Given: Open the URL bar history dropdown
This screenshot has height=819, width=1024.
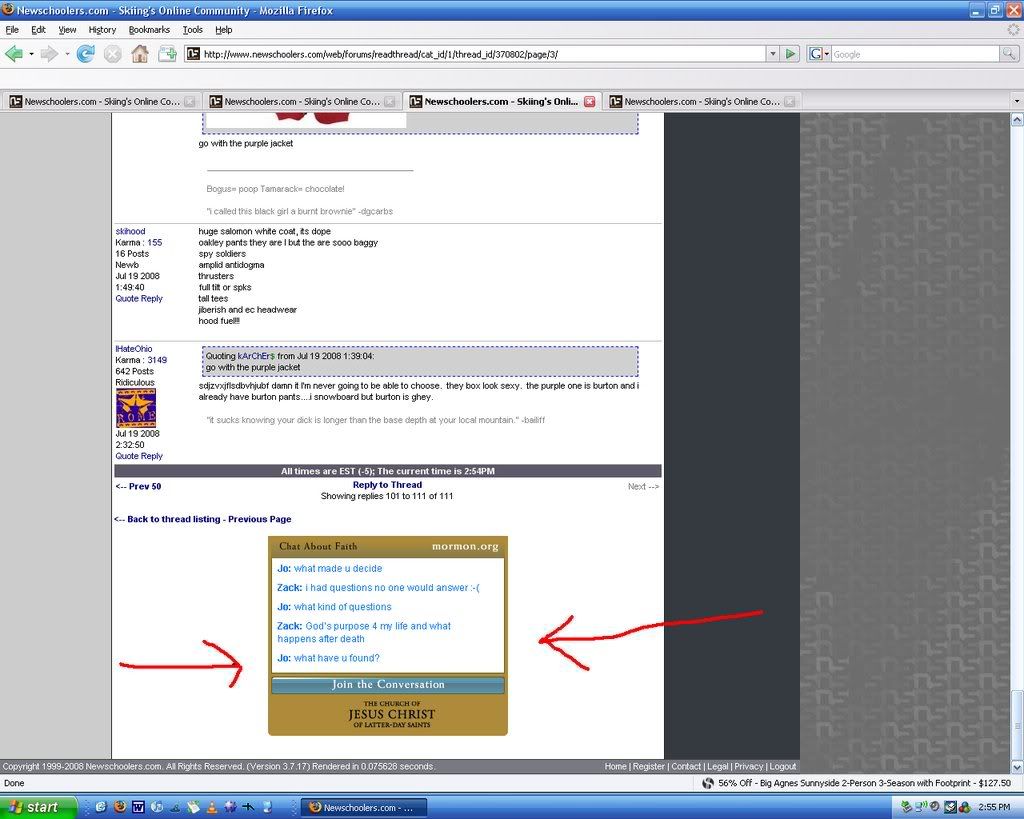Looking at the screenshot, I should point(772,54).
